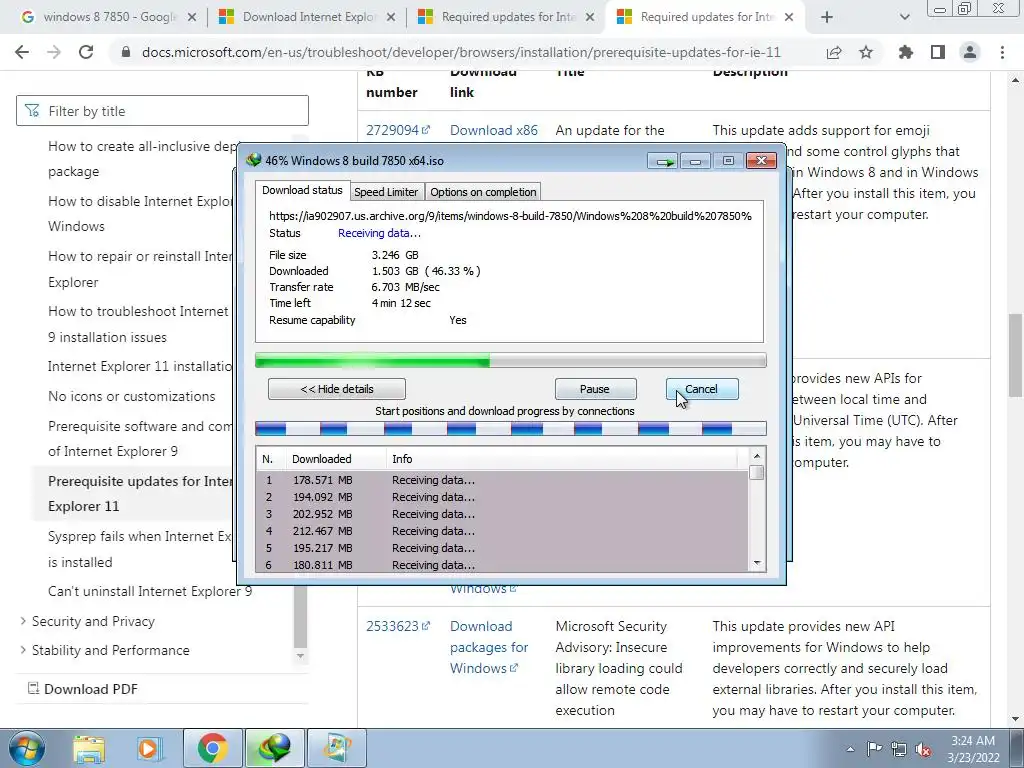Go back using Chrome's back arrow

point(22,52)
